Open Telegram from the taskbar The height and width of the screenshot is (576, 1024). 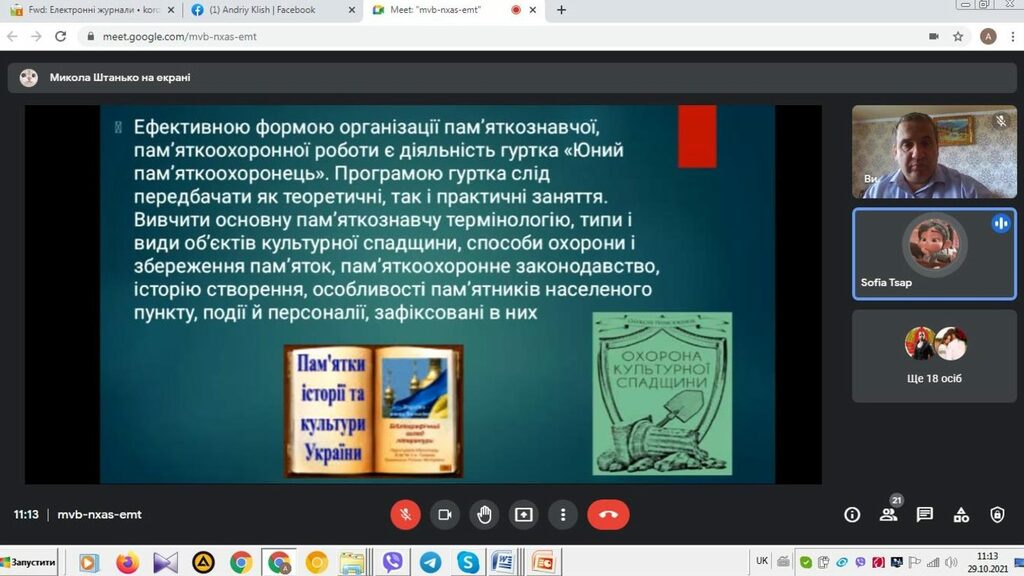(x=430, y=562)
